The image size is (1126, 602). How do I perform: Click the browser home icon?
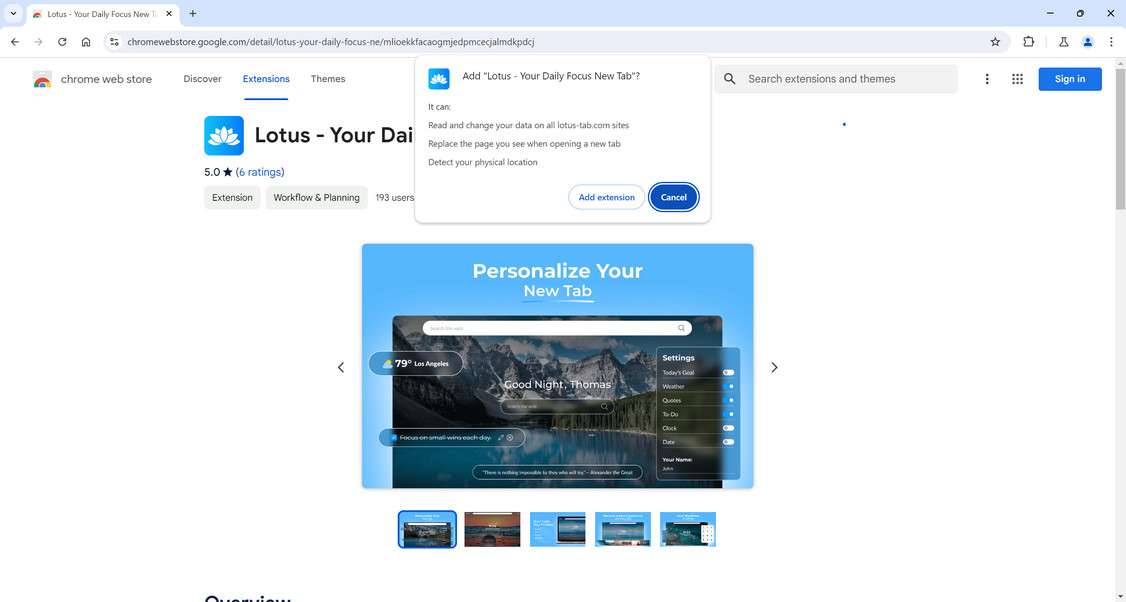[x=86, y=42]
